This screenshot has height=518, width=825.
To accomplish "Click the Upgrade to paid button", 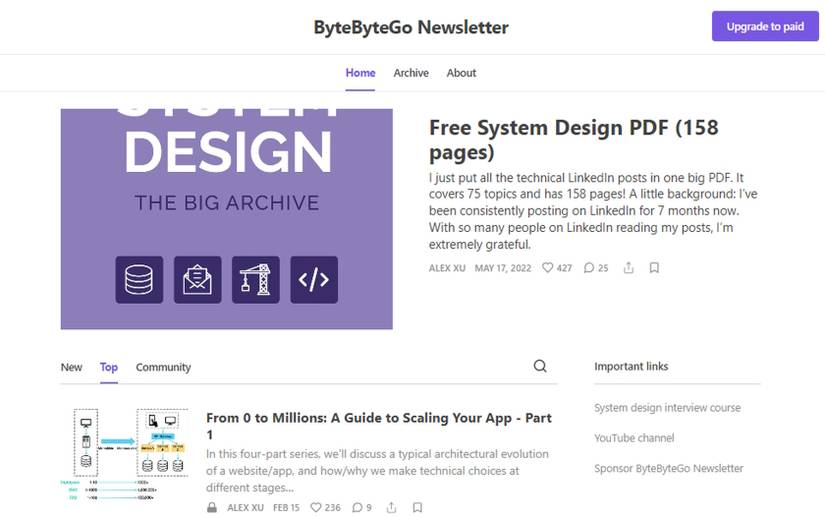I will (765, 26).
